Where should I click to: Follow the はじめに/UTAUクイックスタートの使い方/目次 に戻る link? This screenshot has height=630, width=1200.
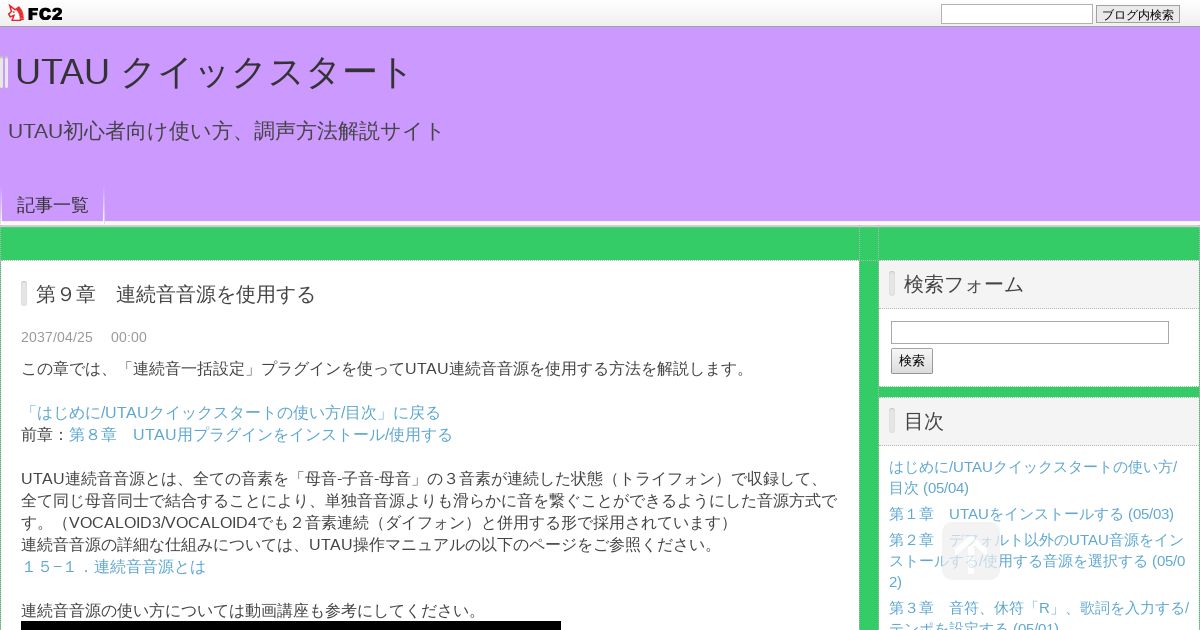pyautogui.click(x=231, y=412)
